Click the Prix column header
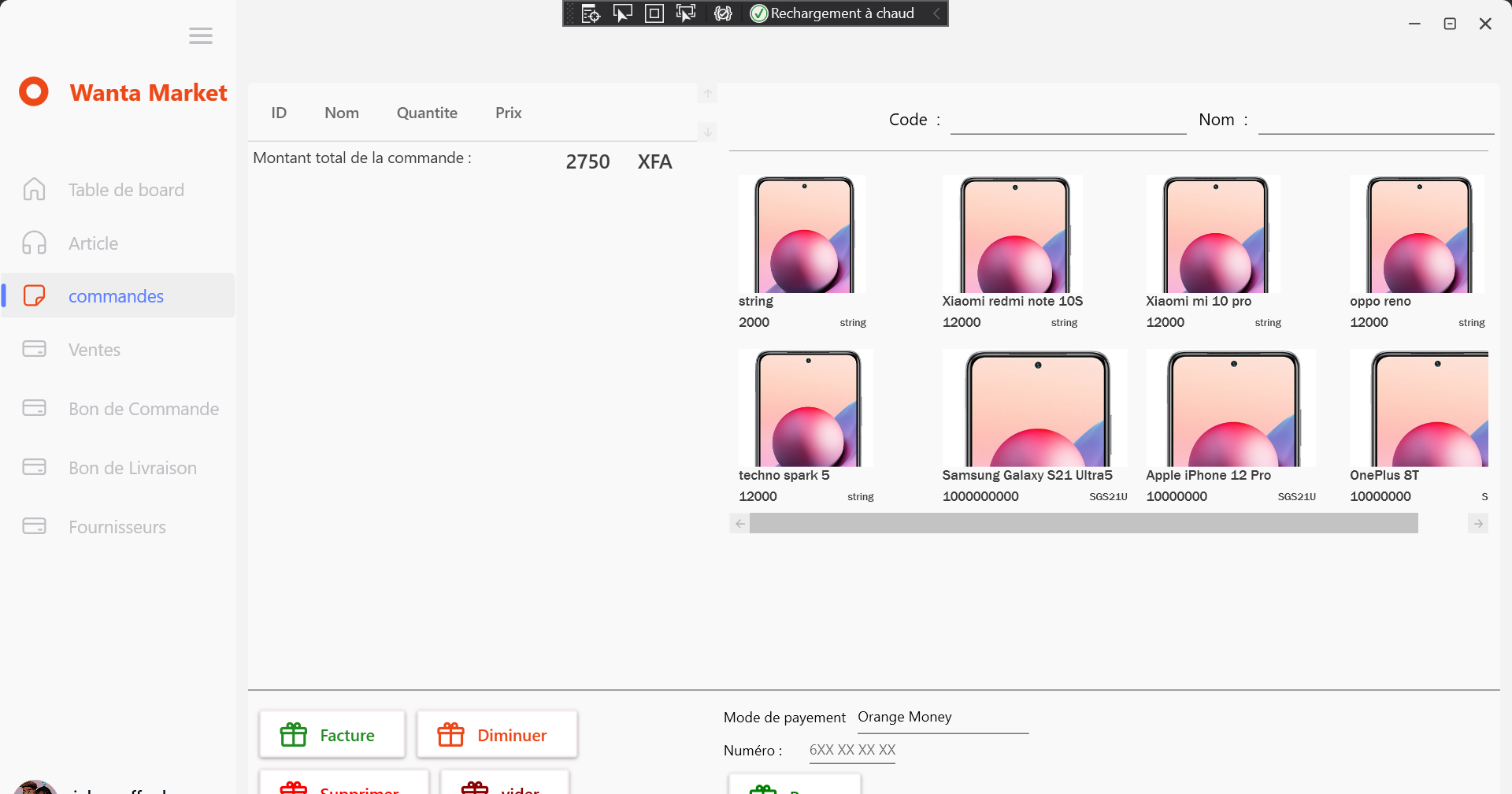The width and height of the screenshot is (1512, 794). pyautogui.click(x=509, y=113)
